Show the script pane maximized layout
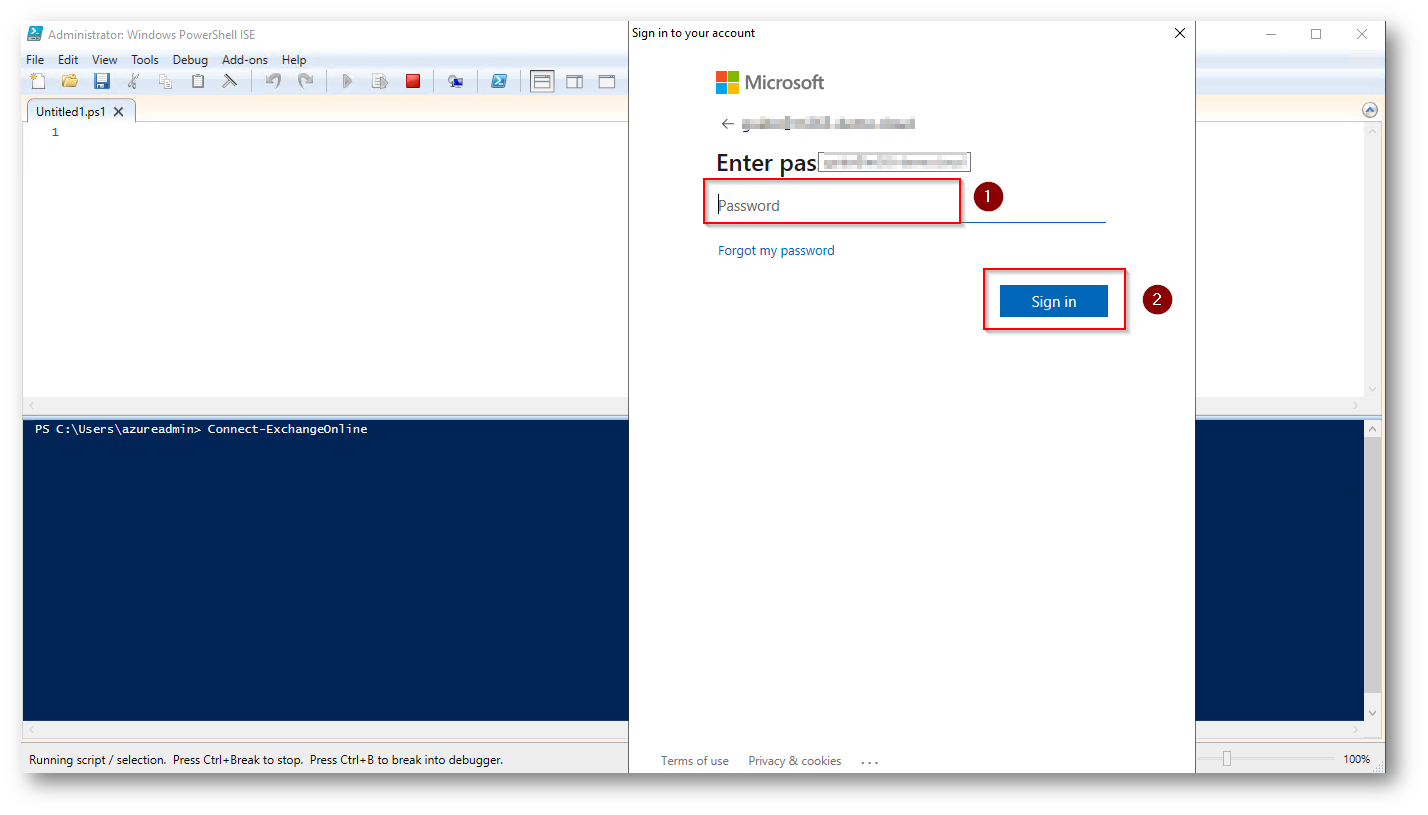This screenshot has height=815, width=1428. [607, 81]
